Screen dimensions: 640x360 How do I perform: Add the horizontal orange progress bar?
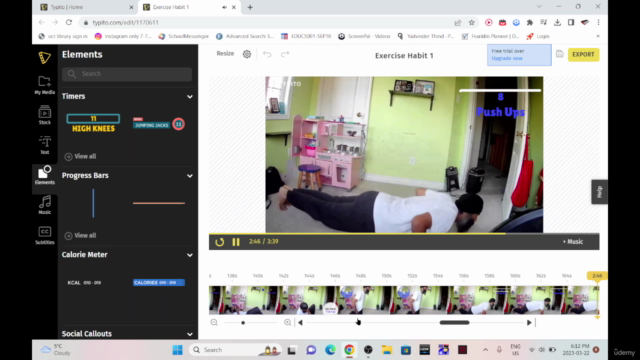(x=159, y=203)
